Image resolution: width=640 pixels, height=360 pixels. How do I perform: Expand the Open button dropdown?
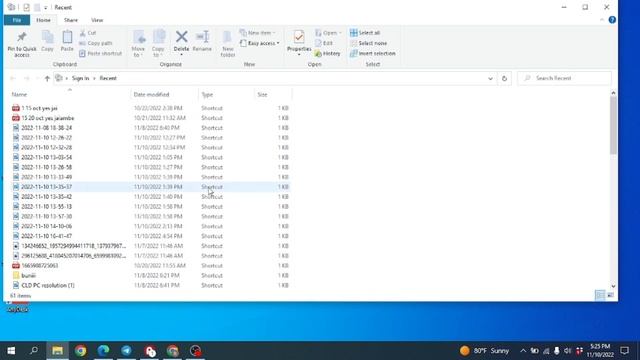pos(340,33)
